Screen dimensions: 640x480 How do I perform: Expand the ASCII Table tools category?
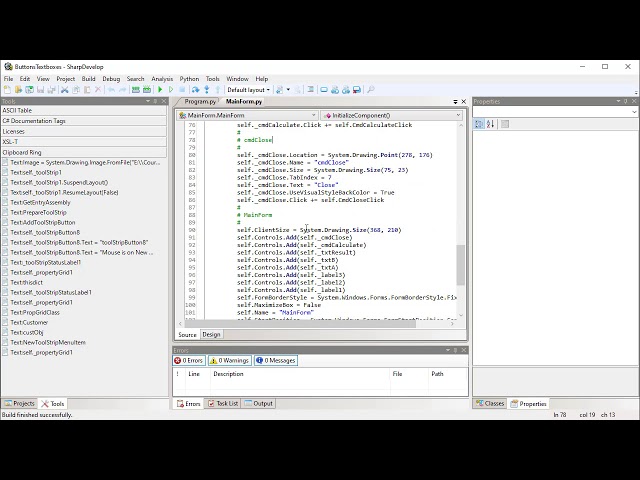[84, 111]
